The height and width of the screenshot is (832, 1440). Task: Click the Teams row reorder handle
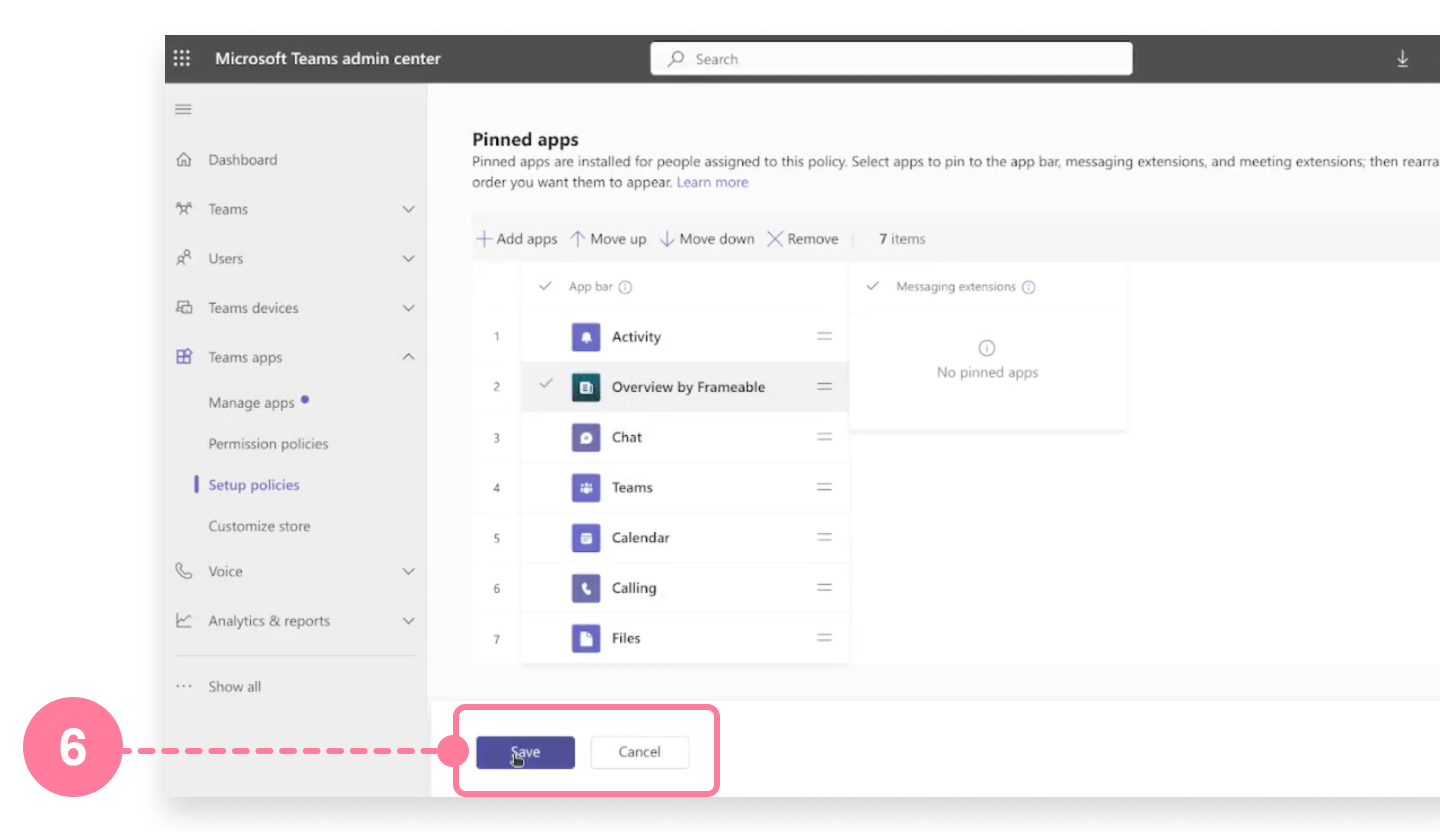[825, 487]
